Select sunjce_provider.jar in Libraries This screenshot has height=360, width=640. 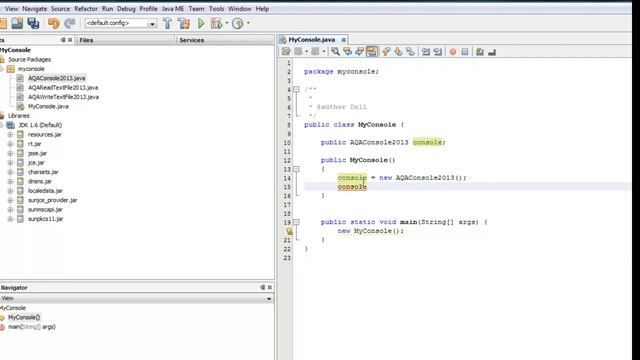52,200
